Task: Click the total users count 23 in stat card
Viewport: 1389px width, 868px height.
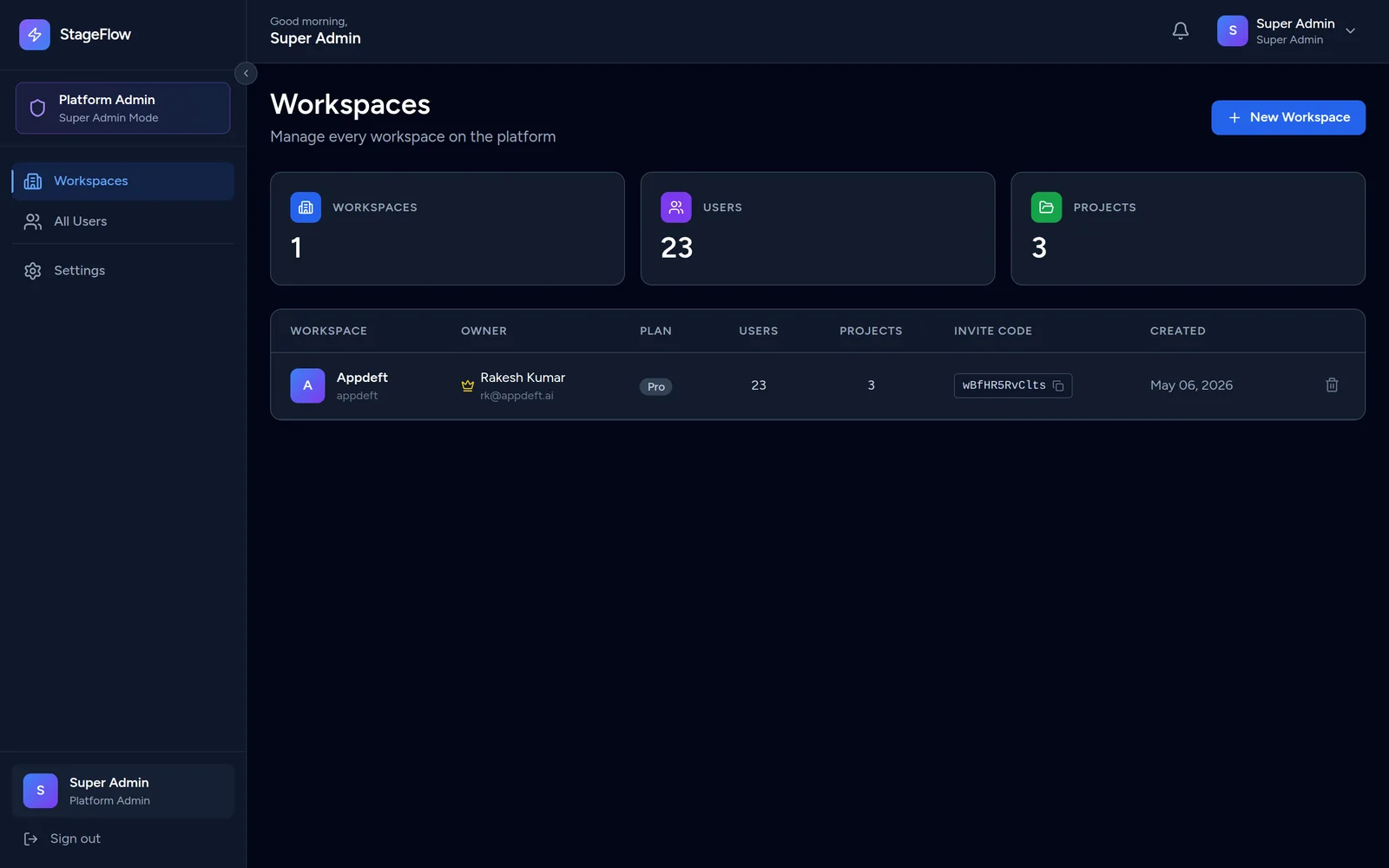Action: coord(677,248)
